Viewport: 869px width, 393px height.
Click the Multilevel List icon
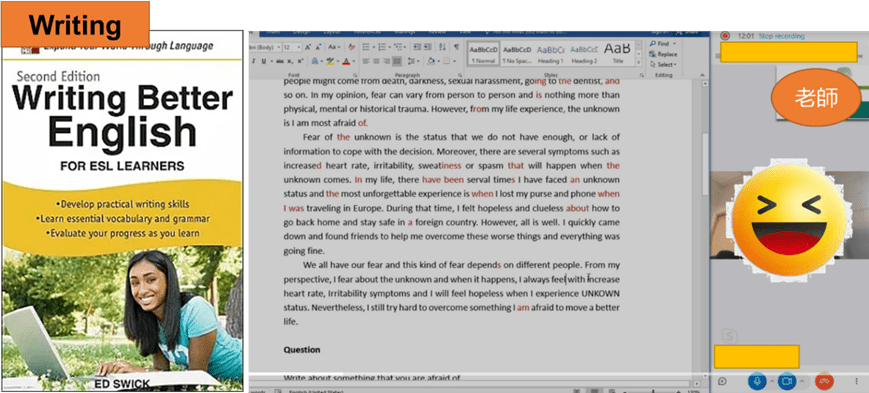[397, 47]
